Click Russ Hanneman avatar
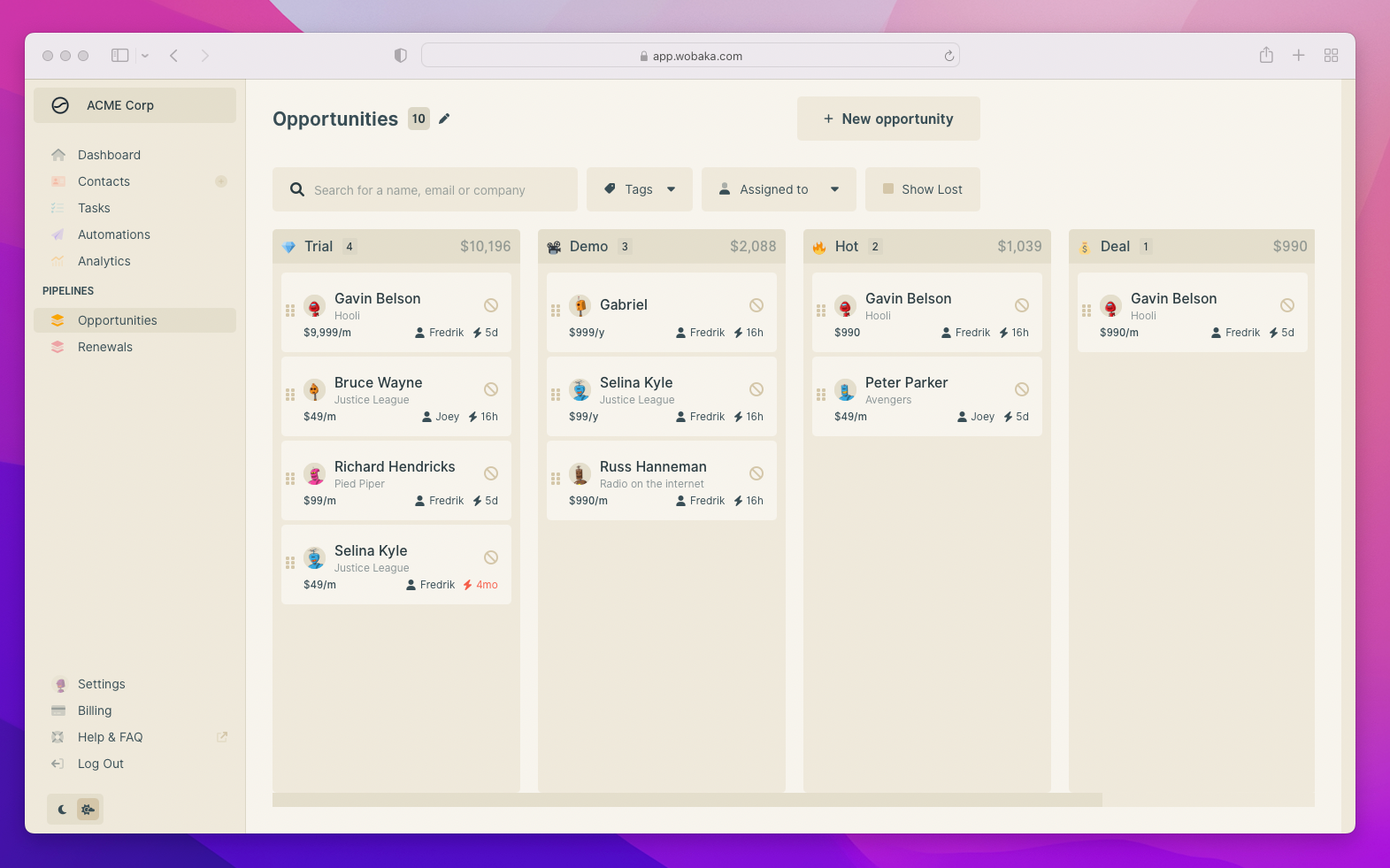1390x868 pixels. tap(580, 474)
